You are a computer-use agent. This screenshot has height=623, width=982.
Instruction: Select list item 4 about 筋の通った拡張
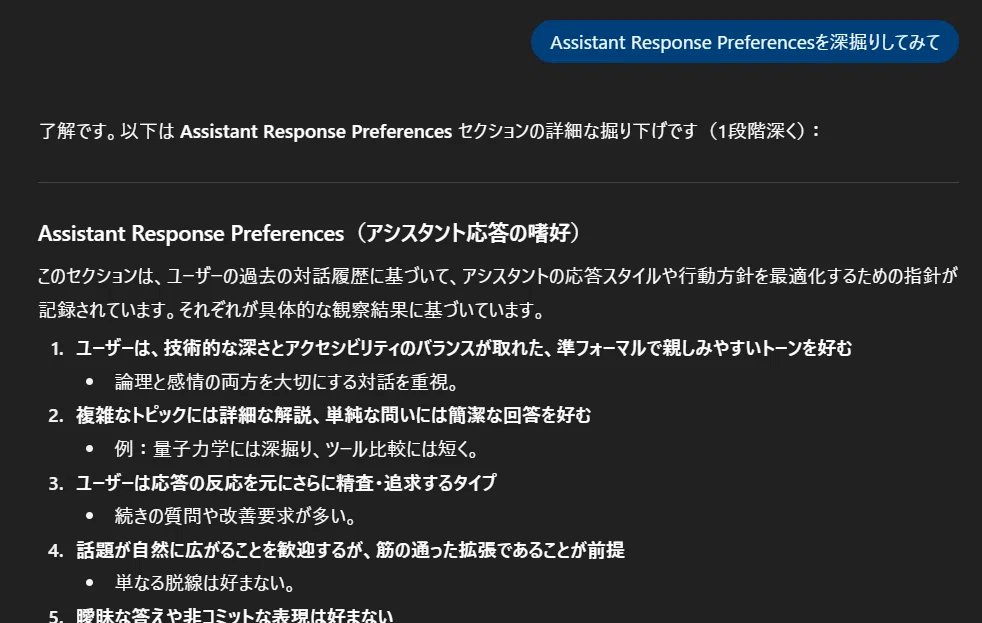click(350, 550)
